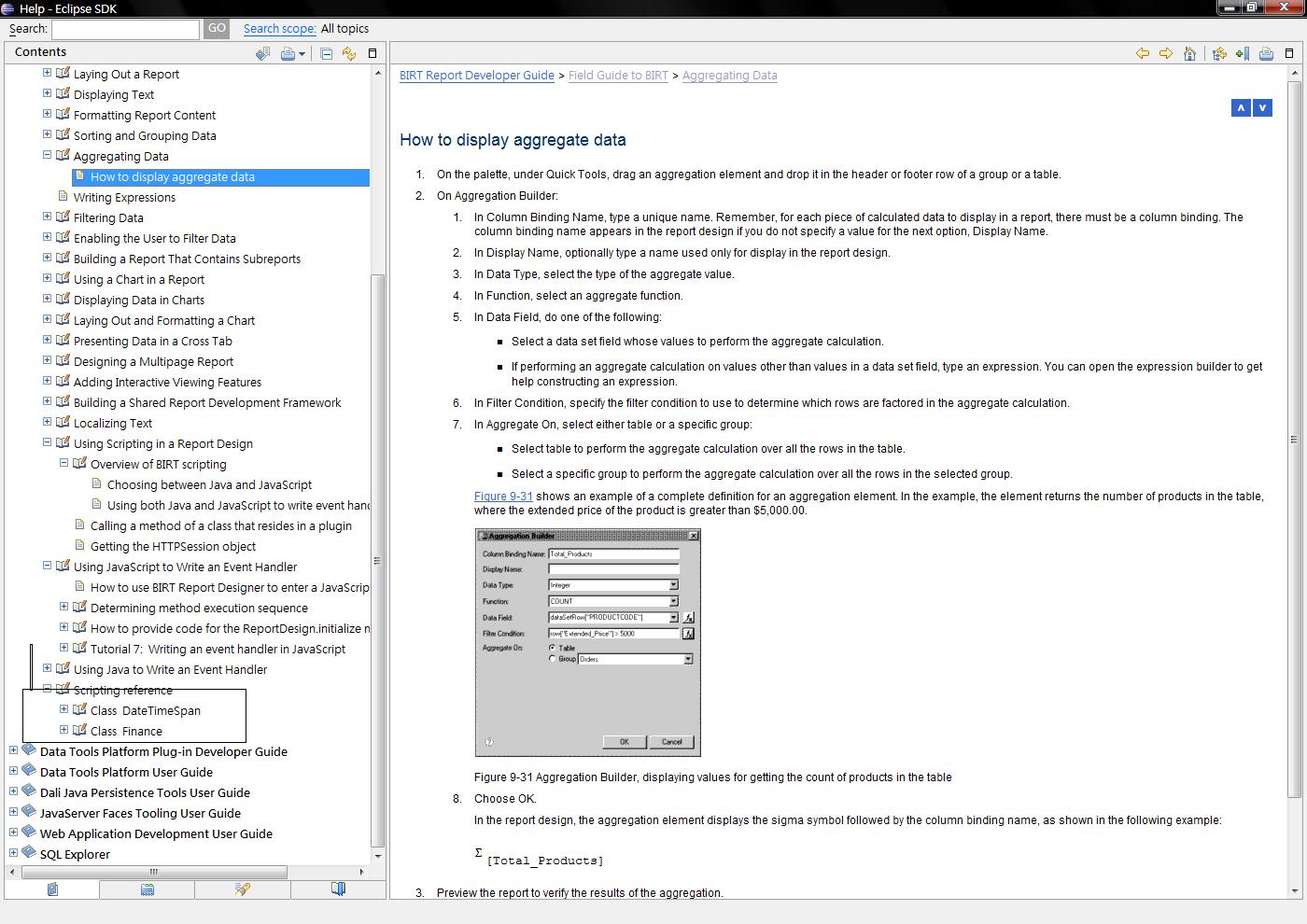Follow the Figure 9-31 link
1307x924 pixels.
(x=503, y=497)
